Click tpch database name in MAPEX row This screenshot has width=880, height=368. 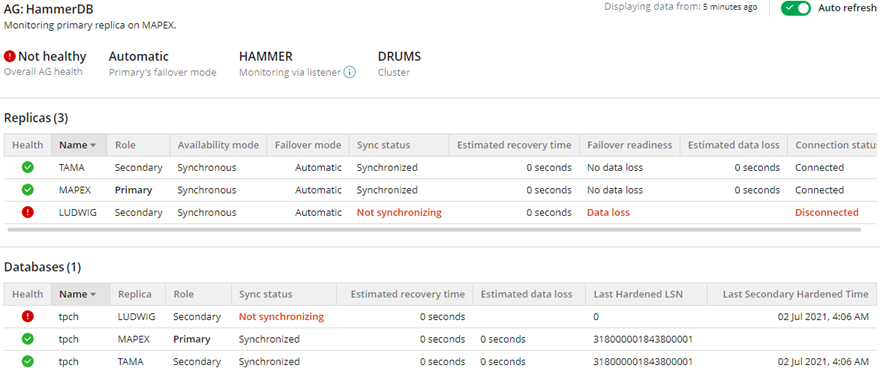tap(68, 339)
